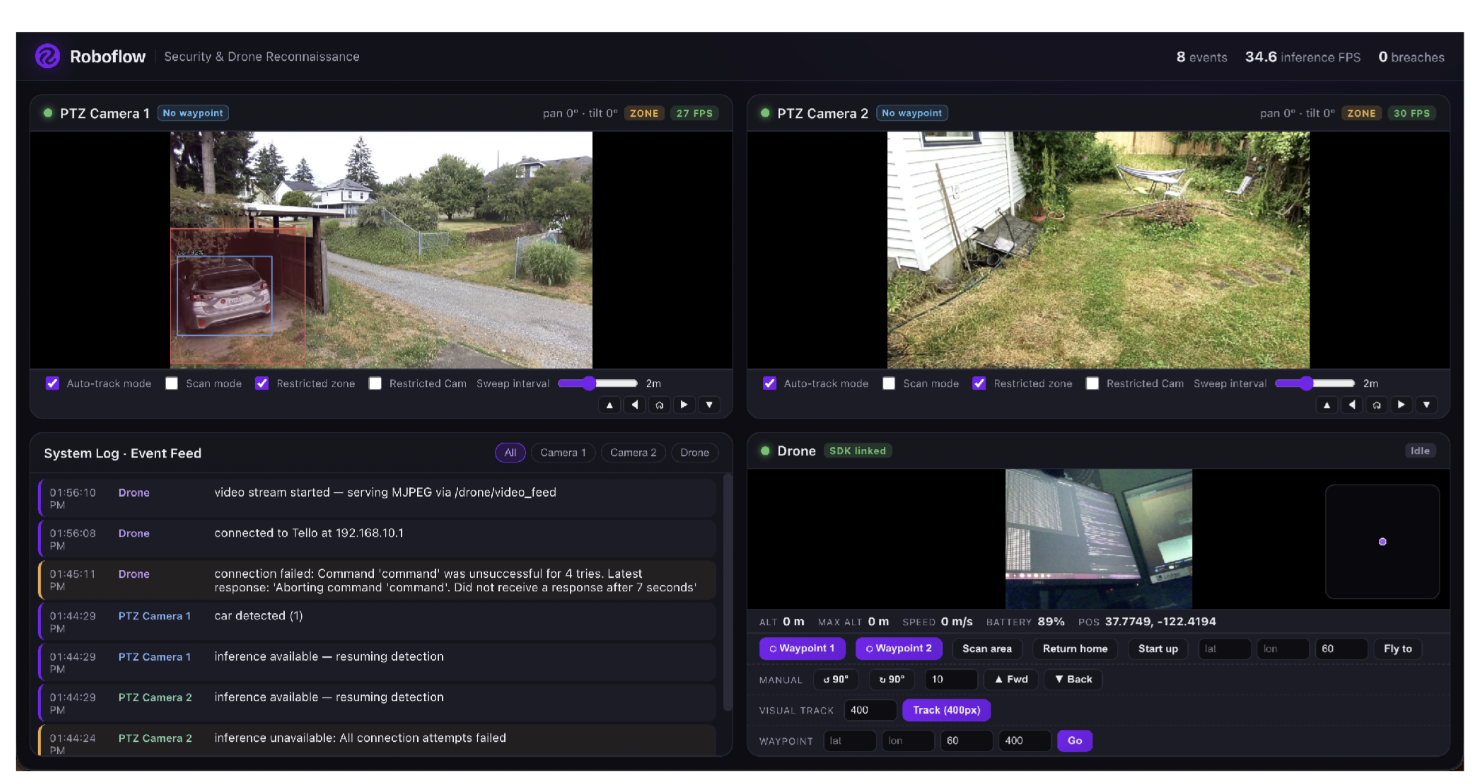Click the Roboflow logo icon
This screenshot has width=1472, height=784.
coord(47,56)
